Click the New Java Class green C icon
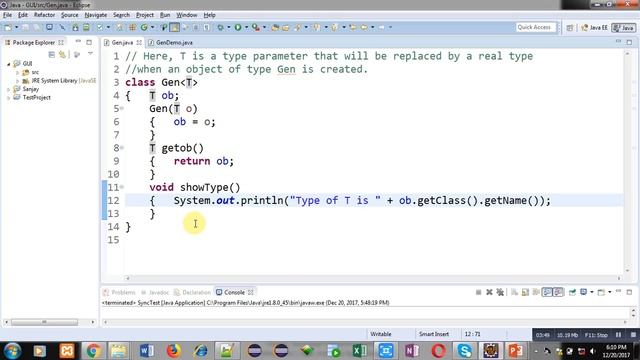This screenshot has height=360, width=640. [144, 27]
